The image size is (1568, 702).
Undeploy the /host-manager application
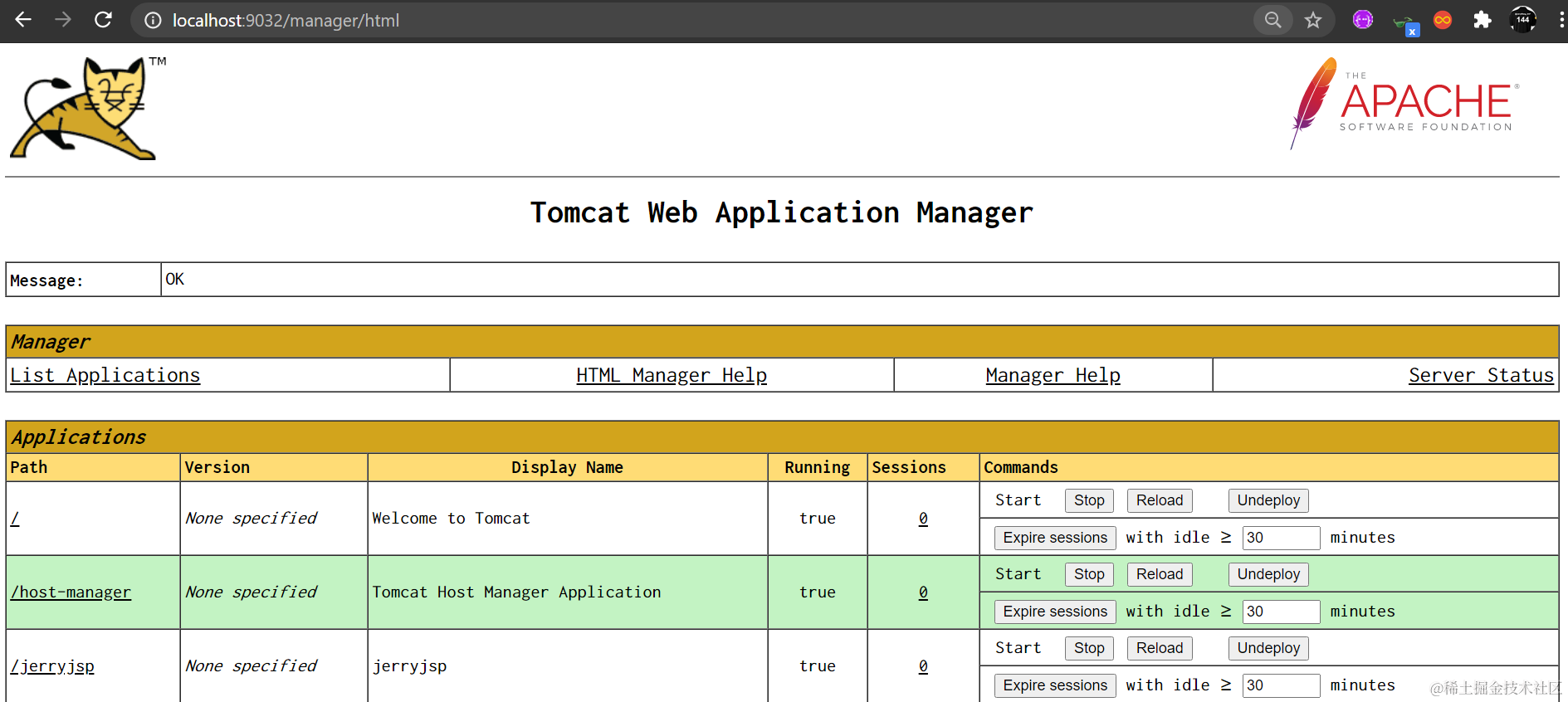(x=1268, y=574)
